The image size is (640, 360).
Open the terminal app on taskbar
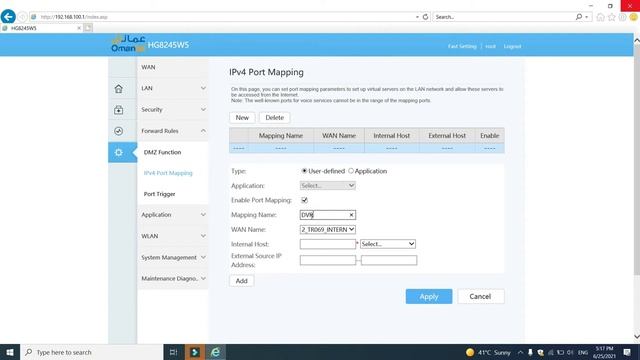point(195,352)
